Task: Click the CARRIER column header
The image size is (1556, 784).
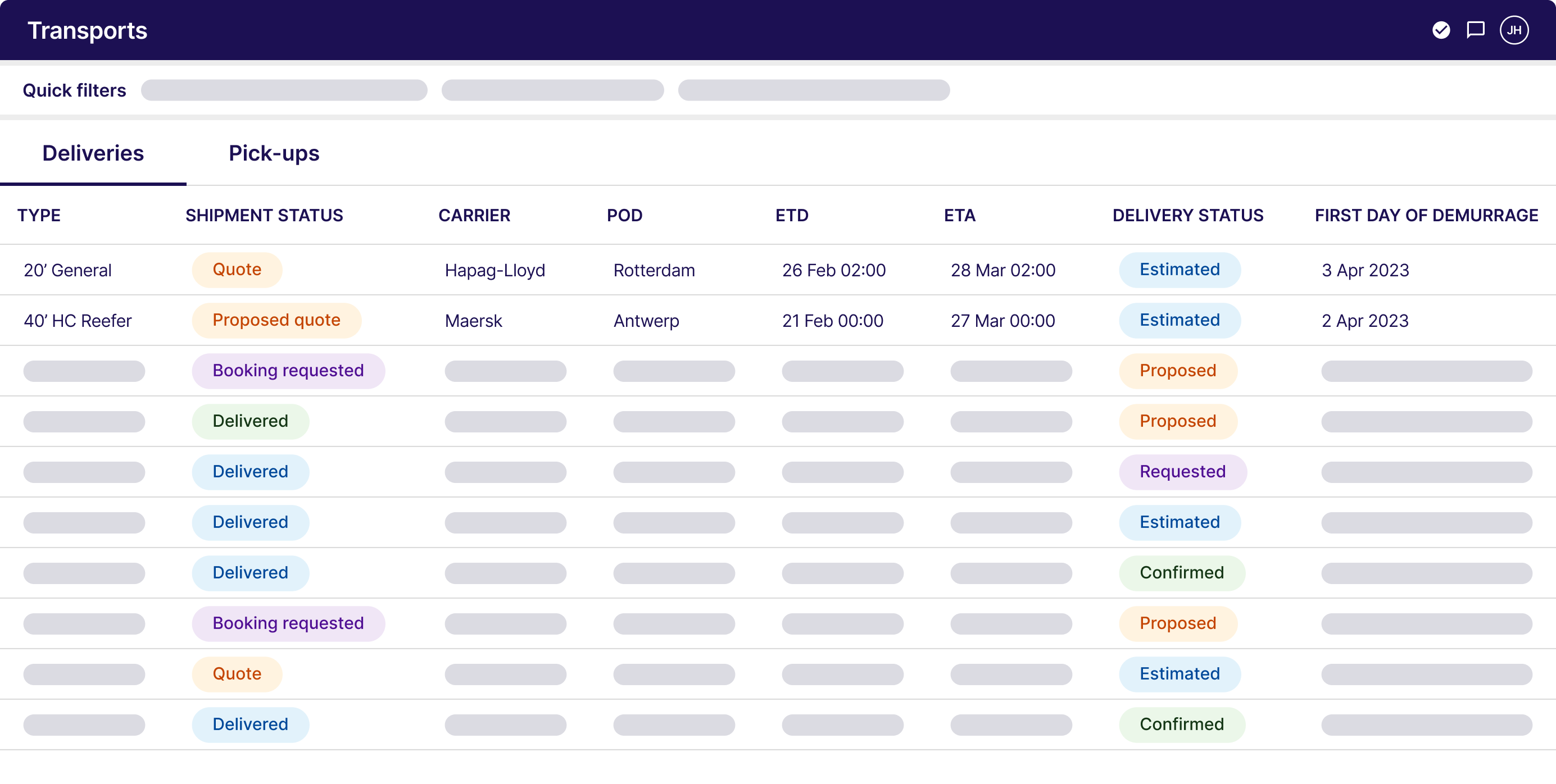Action: point(474,216)
